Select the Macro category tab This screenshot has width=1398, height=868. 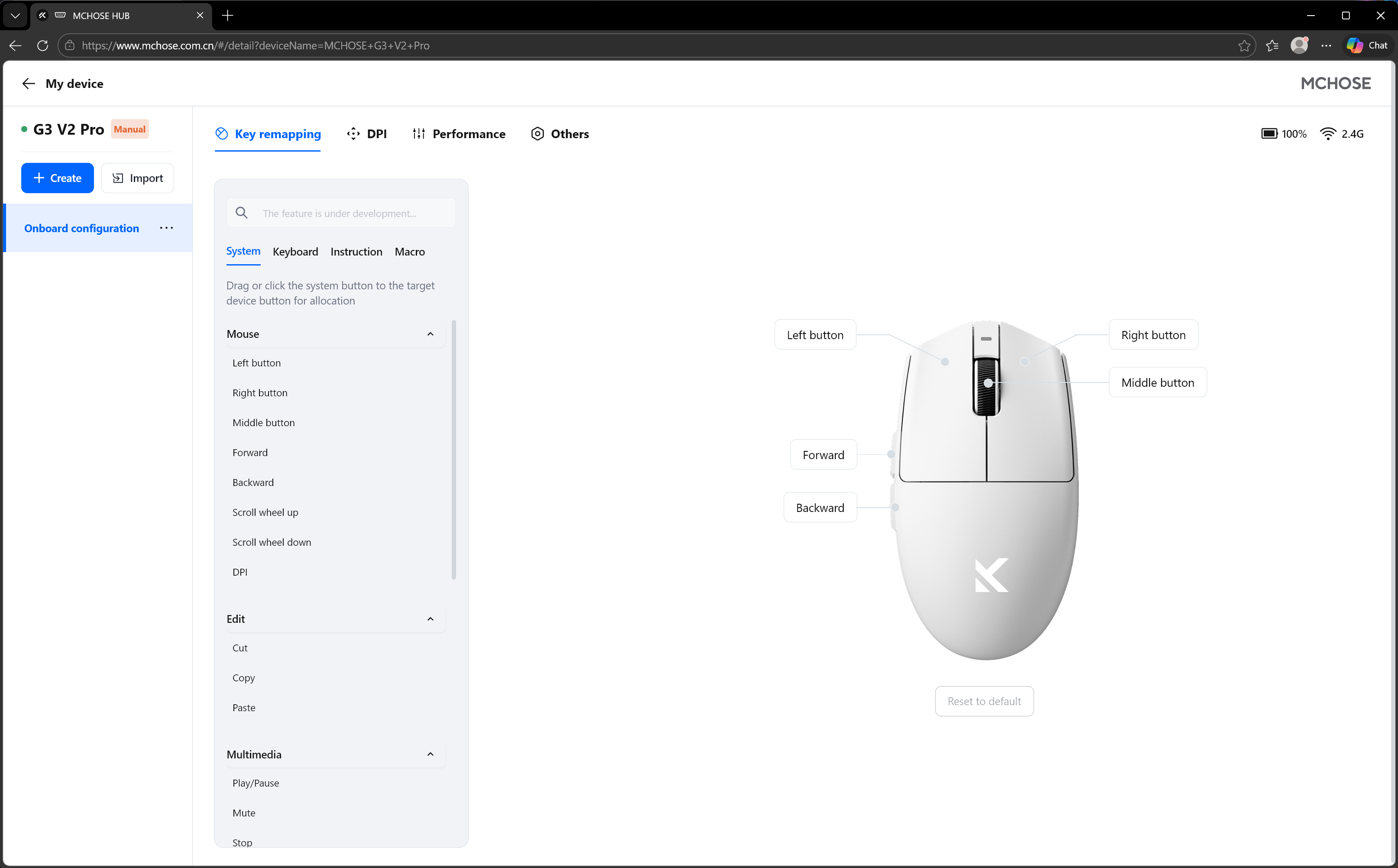point(410,252)
